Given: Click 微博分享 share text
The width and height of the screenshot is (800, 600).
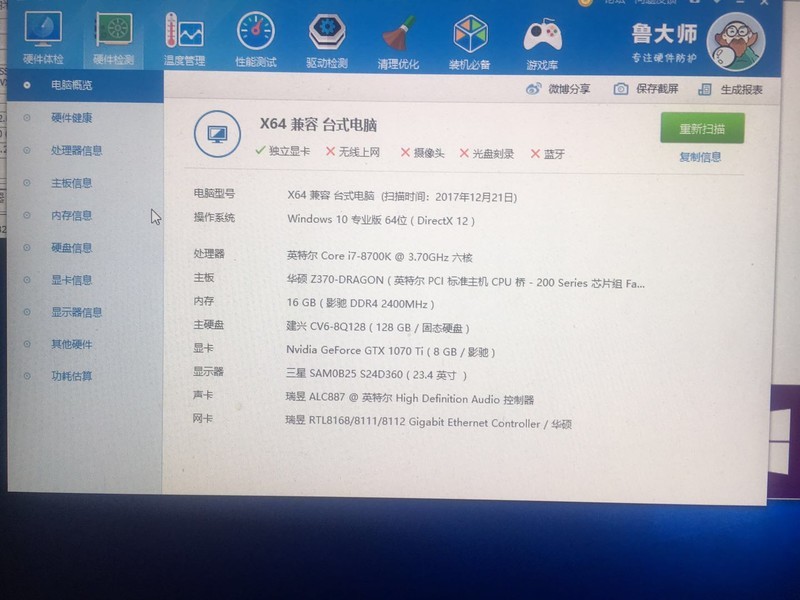Looking at the screenshot, I should click(569, 89).
